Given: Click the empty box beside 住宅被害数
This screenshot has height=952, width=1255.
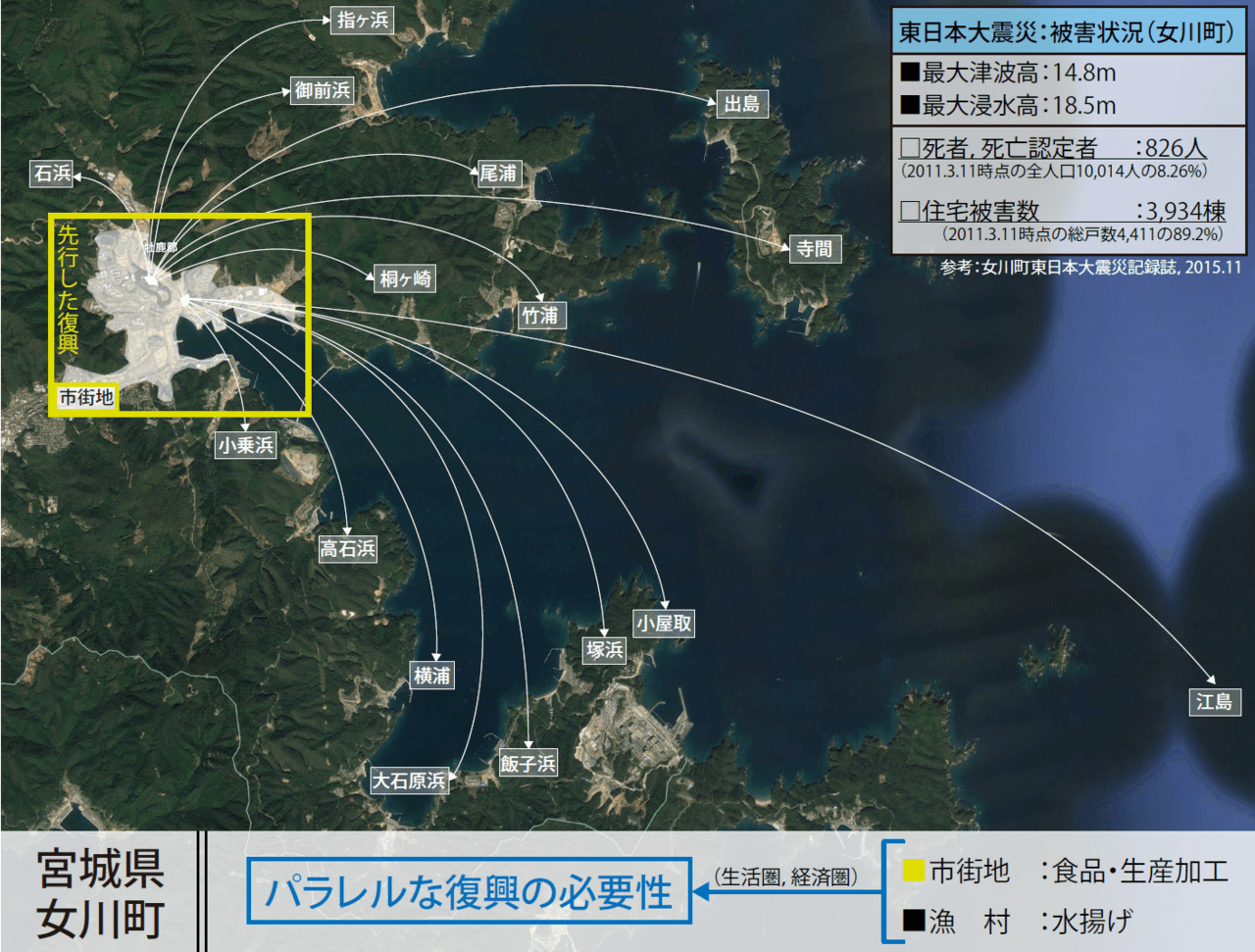Looking at the screenshot, I should [x=910, y=210].
